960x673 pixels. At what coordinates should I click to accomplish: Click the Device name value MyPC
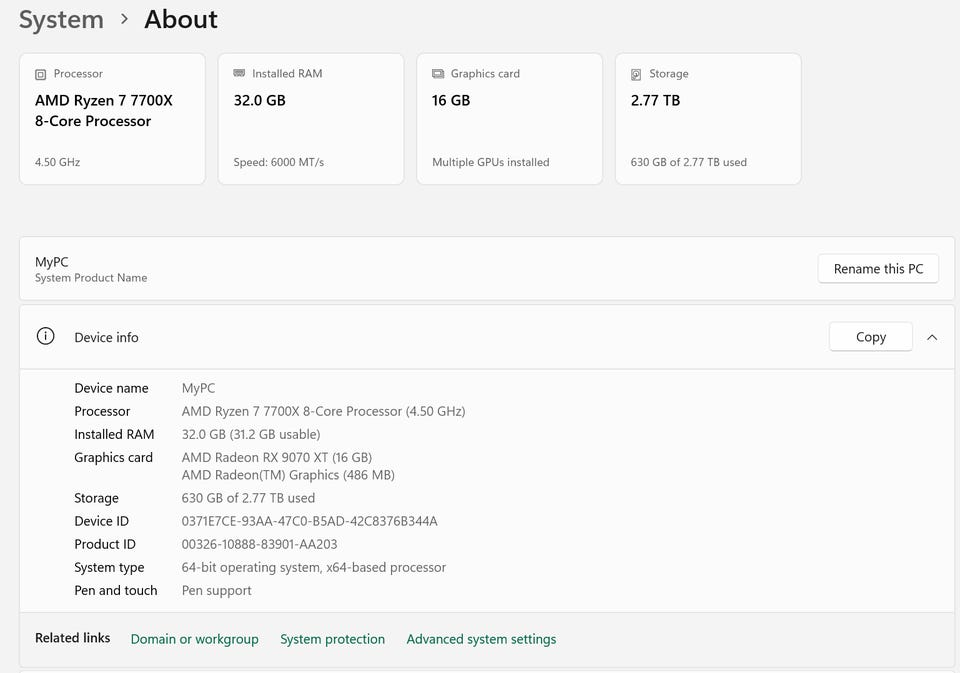[x=198, y=388]
